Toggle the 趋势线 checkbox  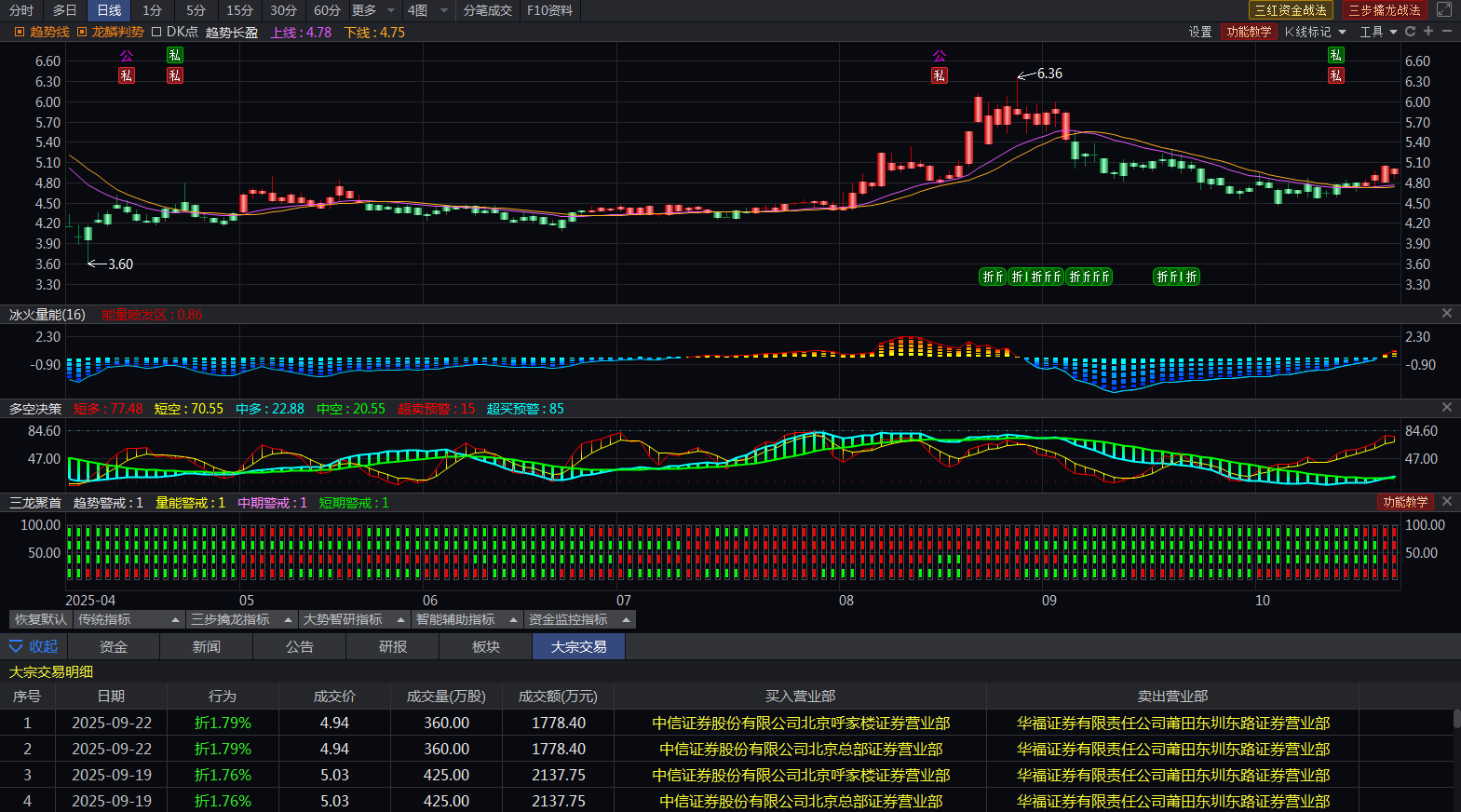[20, 32]
